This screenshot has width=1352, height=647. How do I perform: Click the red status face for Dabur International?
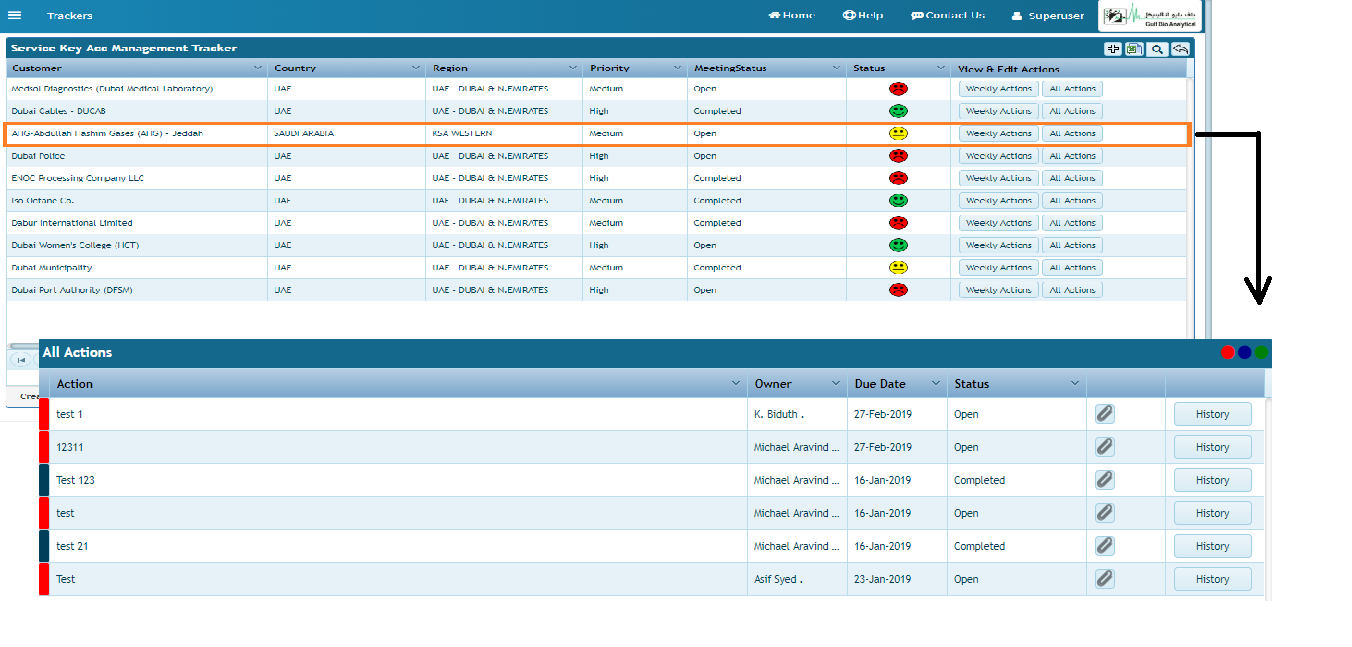point(898,223)
